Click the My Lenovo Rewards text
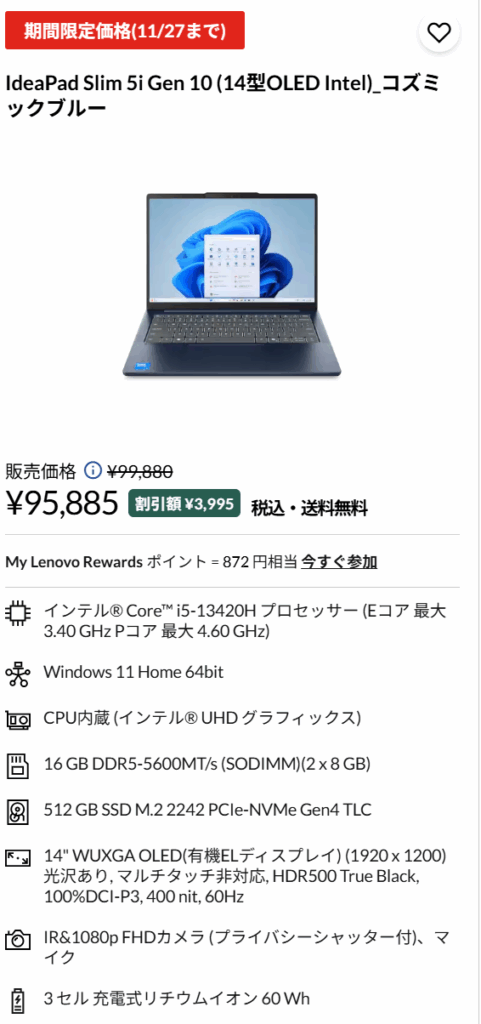 pyautogui.click(x=74, y=562)
